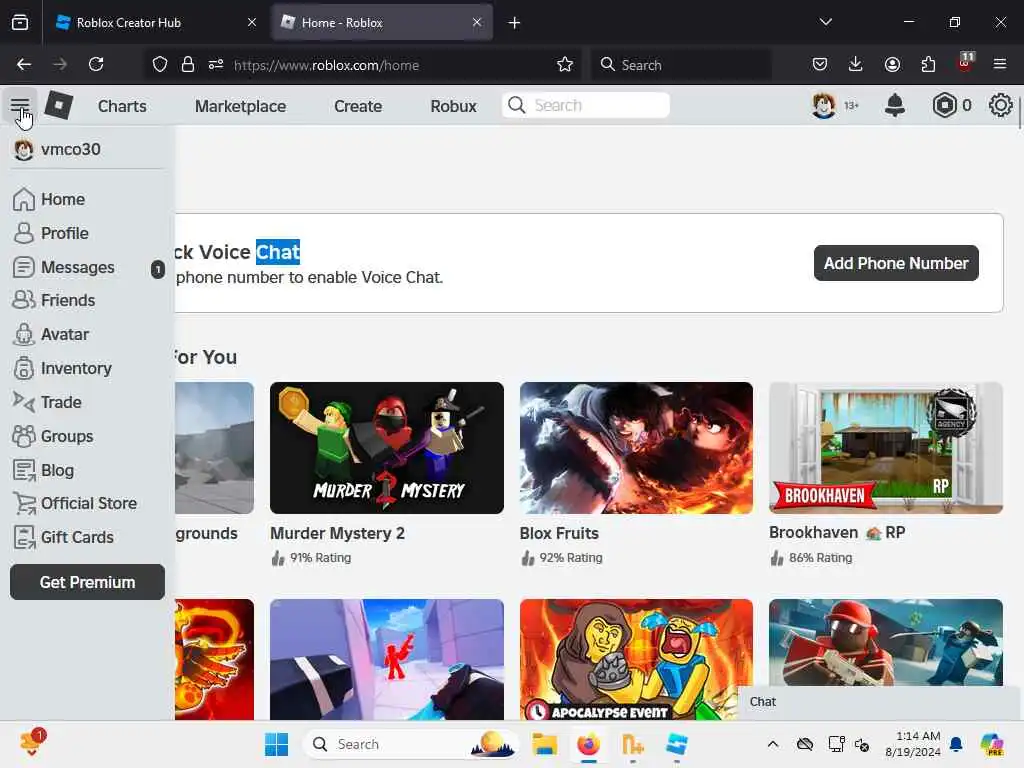Open Firefox View icon in the tab strip
The height and width of the screenshot is (768, 1024).
click(20, 22)
